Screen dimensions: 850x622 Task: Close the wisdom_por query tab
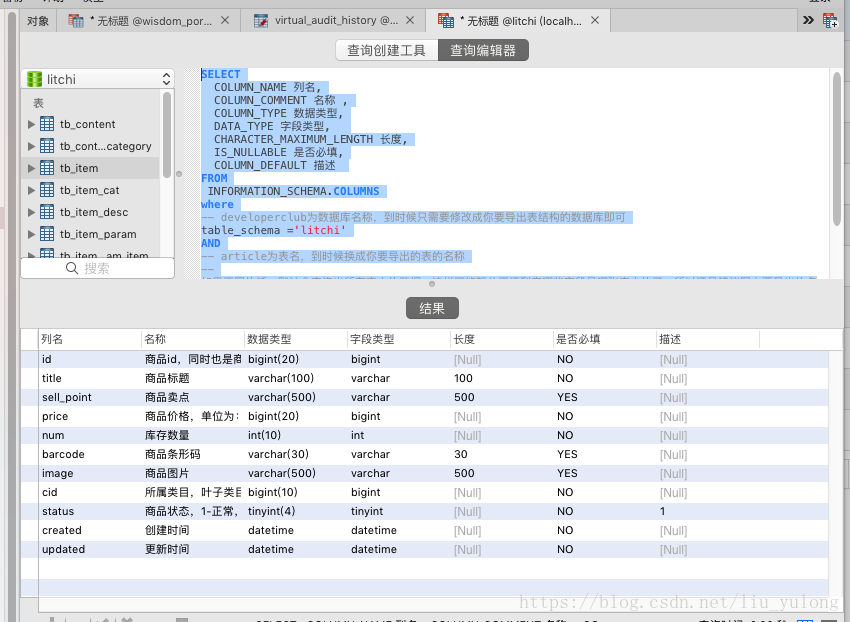coord(225,21)
